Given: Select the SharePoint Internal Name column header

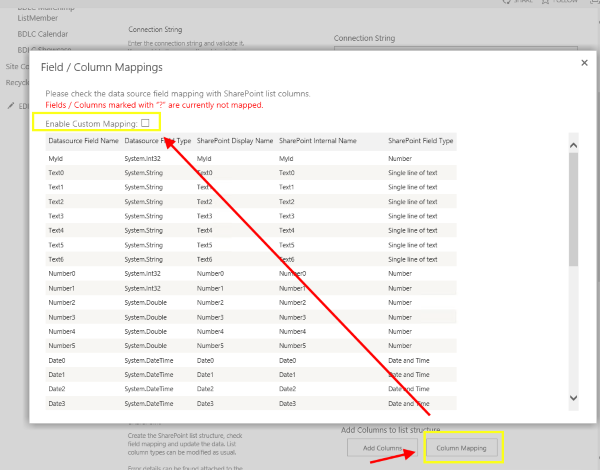Looking at the screenshot, I should (x=318, y=141).
